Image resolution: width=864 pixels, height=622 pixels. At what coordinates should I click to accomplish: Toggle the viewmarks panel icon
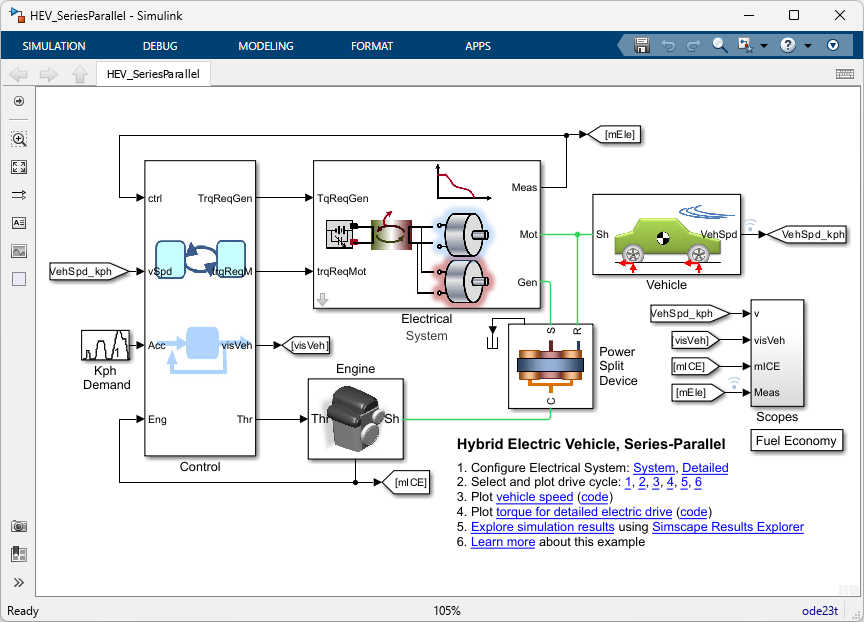[19, 553]
